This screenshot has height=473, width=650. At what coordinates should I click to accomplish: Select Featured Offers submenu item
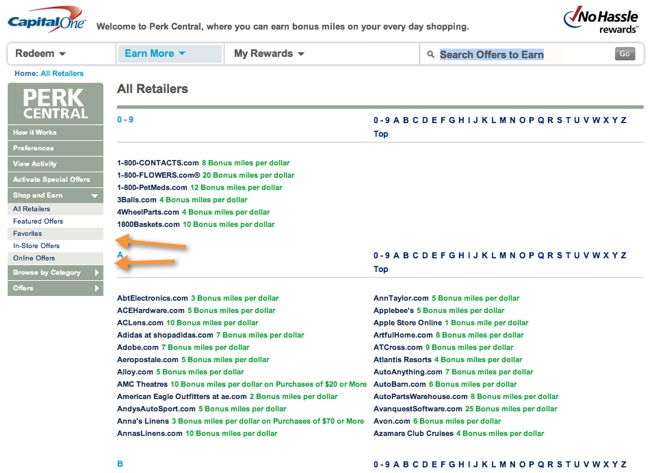(x=56, y=221)
